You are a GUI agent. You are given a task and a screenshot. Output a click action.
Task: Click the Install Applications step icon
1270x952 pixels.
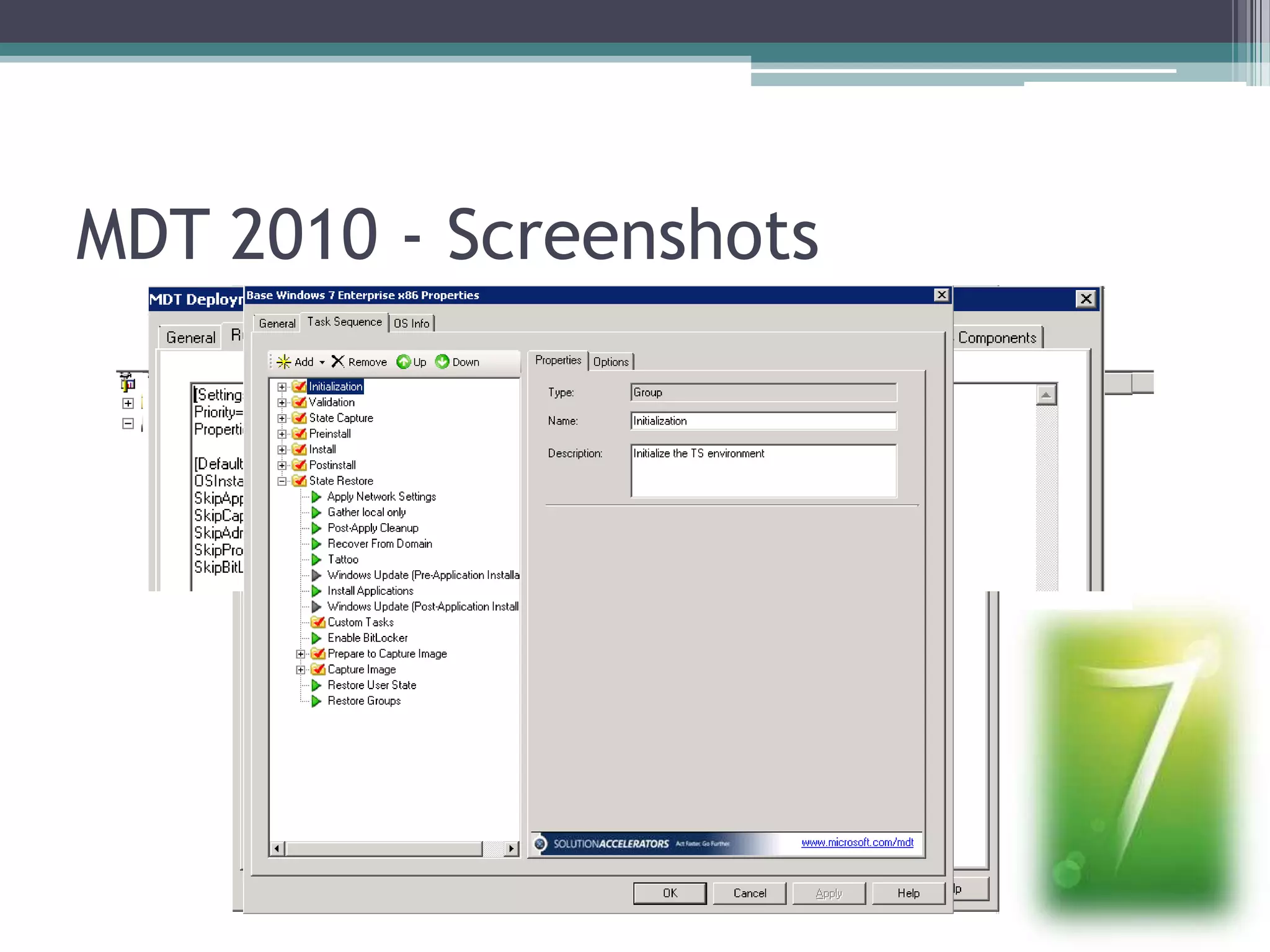click(x=316, y=591)
